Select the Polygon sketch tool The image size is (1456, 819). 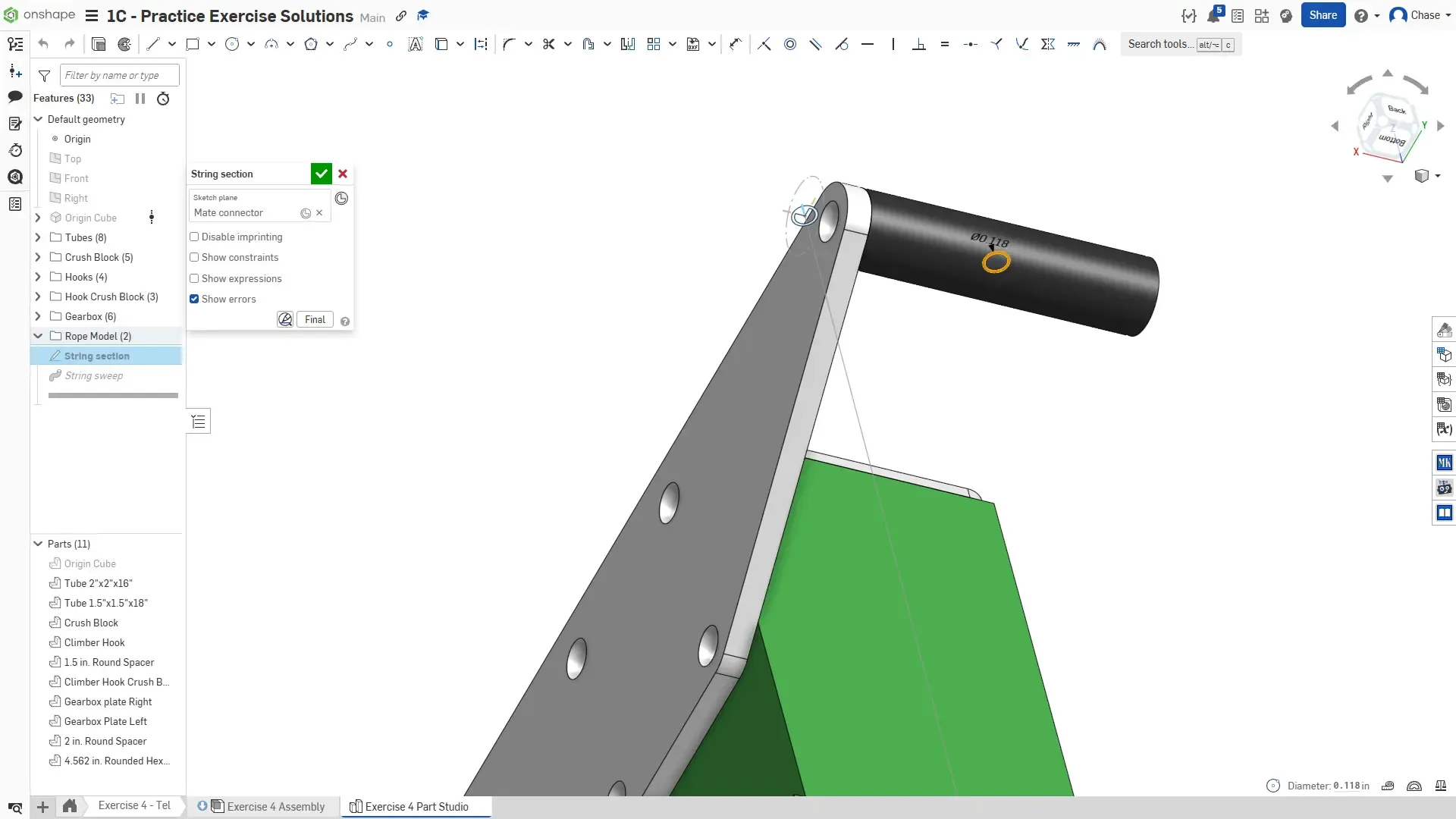310,44
